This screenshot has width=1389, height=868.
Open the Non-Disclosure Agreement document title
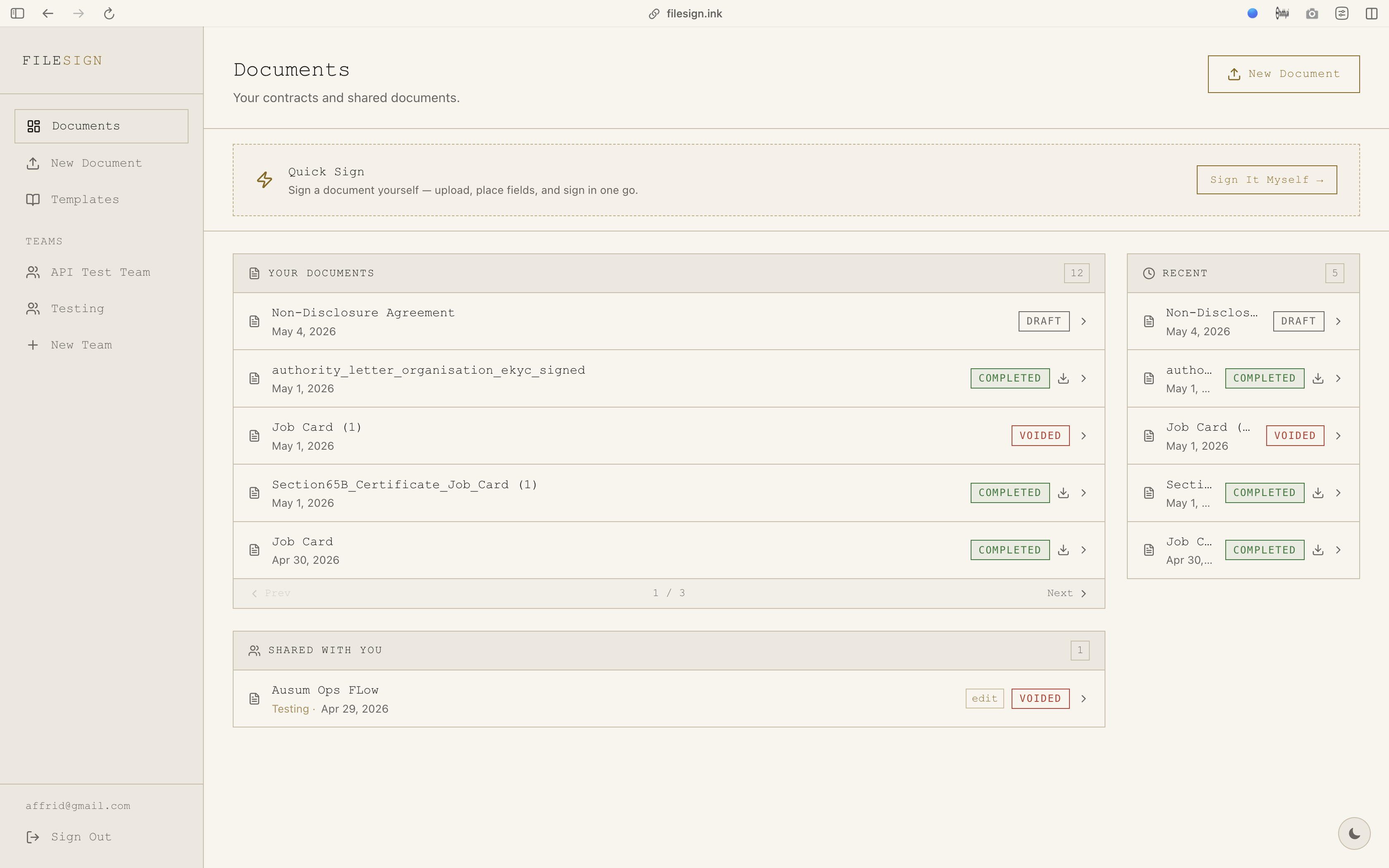point(363,313)
